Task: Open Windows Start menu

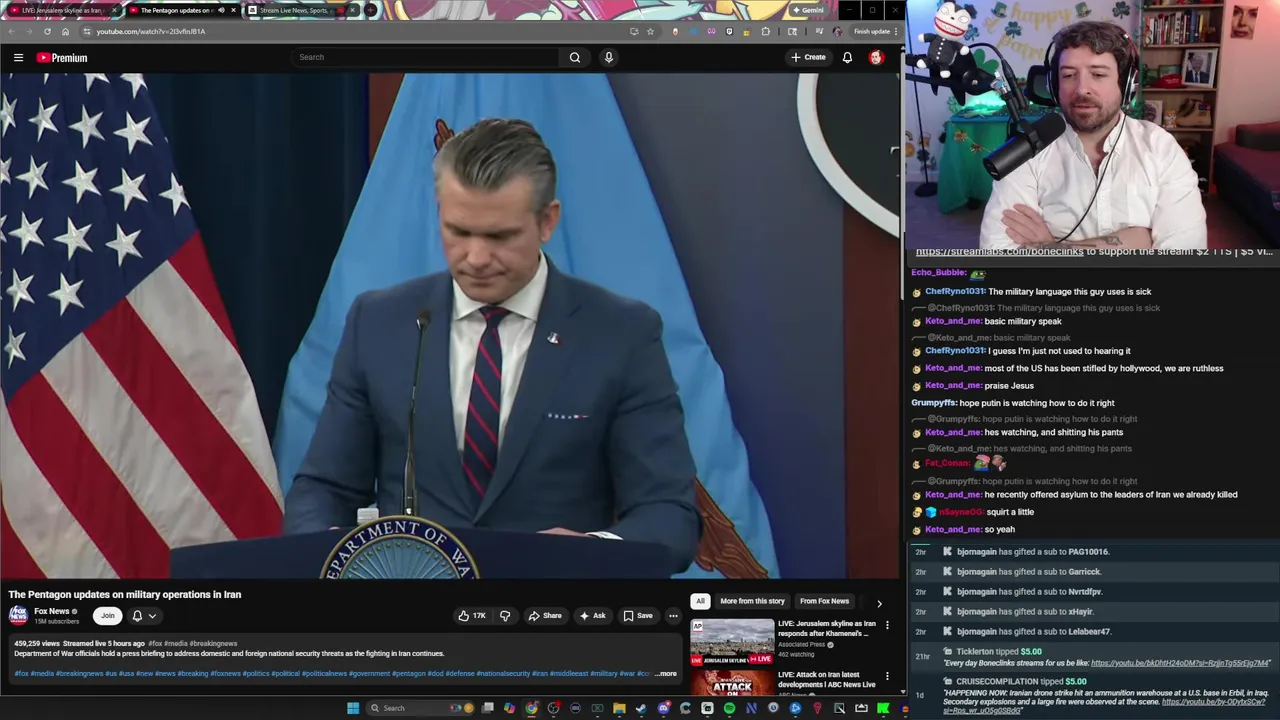Action: pos(352,708)
